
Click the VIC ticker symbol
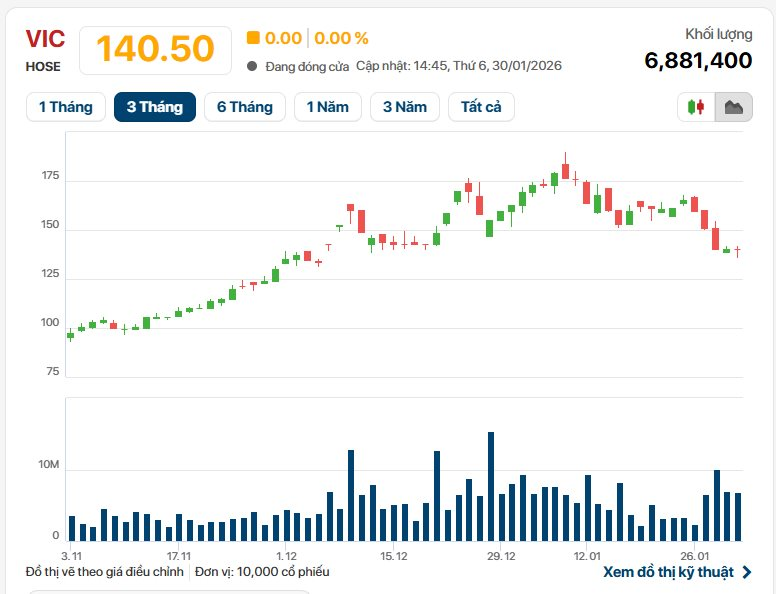coord(45,39)
